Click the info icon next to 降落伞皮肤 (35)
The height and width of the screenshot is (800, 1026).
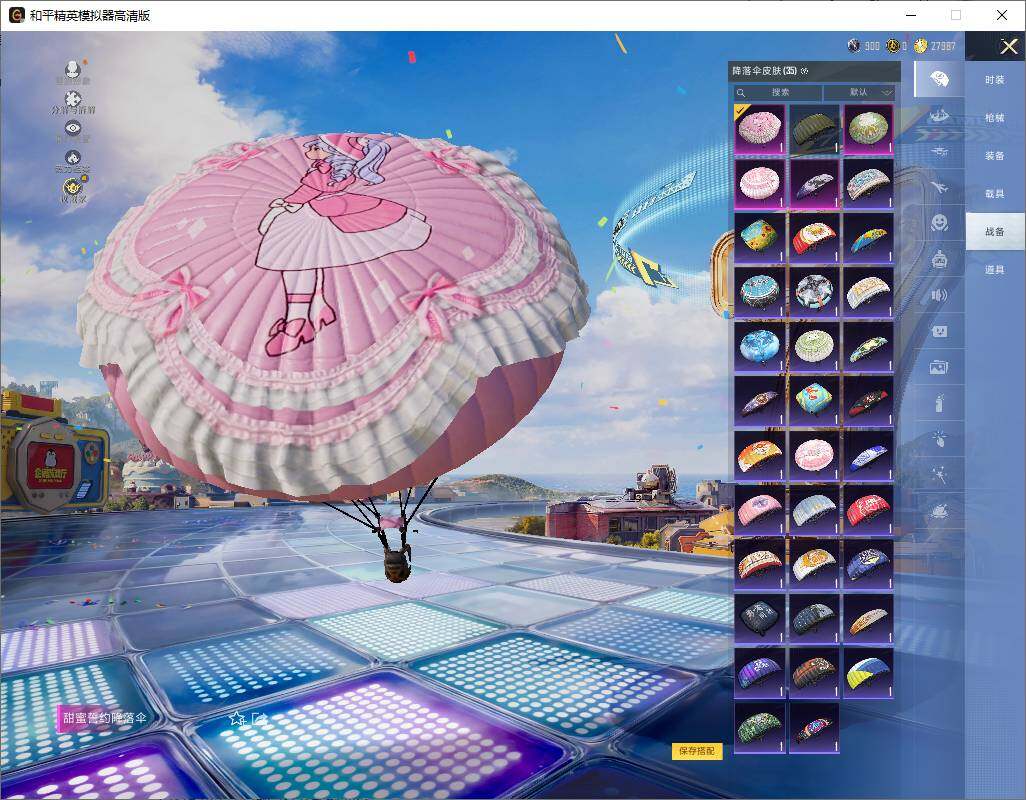(804, 72)
